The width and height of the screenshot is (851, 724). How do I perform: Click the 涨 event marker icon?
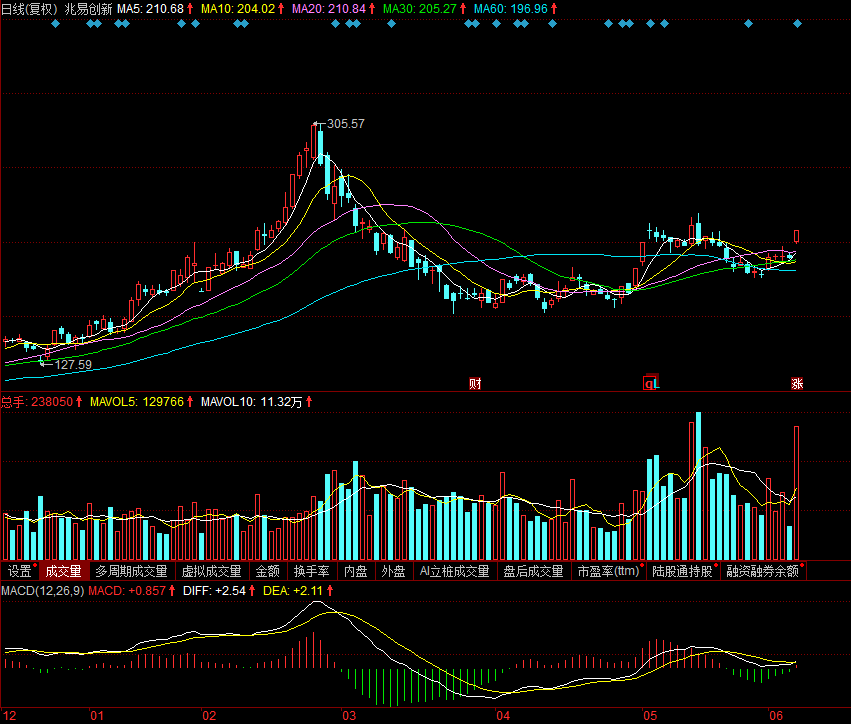(797, 383)
